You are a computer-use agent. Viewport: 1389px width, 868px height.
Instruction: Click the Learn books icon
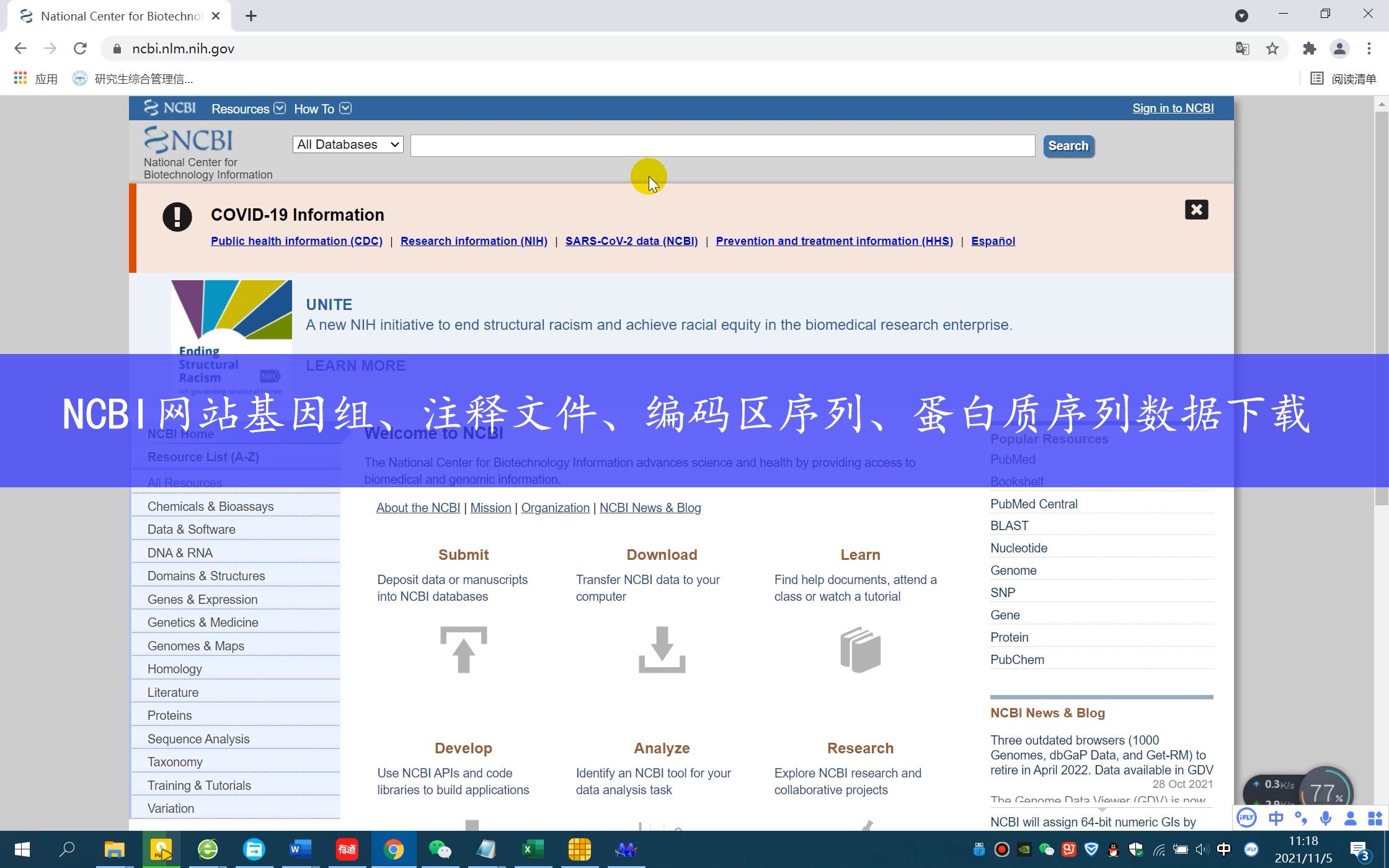click(x=860, y=649)
